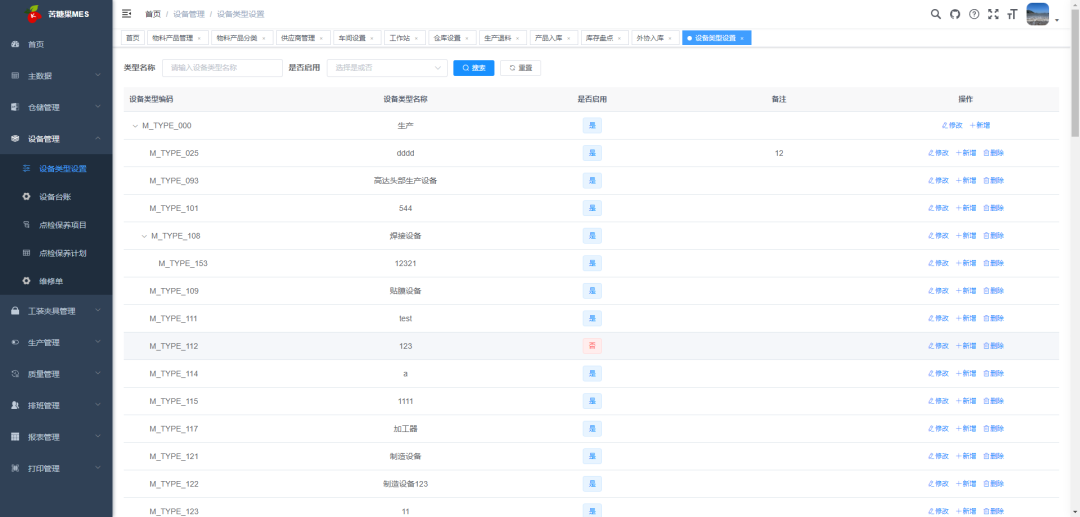This screenshot has height=517, width=1080.
Task: Toggle fullscreen mode icon
Action: 993,14
